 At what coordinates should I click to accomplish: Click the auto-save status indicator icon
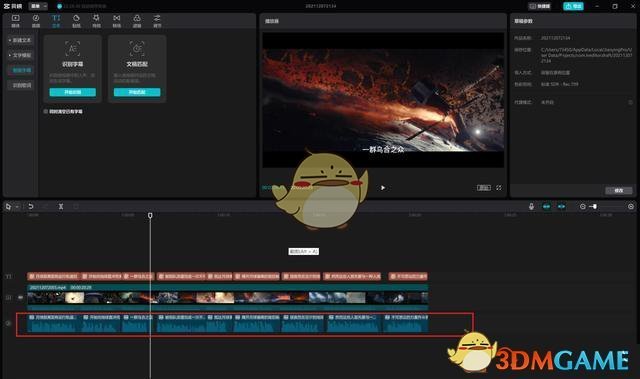pyautogui.click(x=60, y=6)
